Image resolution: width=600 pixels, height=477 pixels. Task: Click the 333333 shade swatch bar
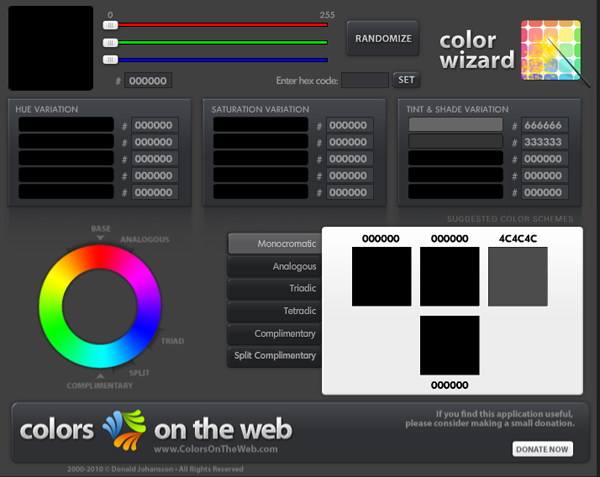point(455,141)
